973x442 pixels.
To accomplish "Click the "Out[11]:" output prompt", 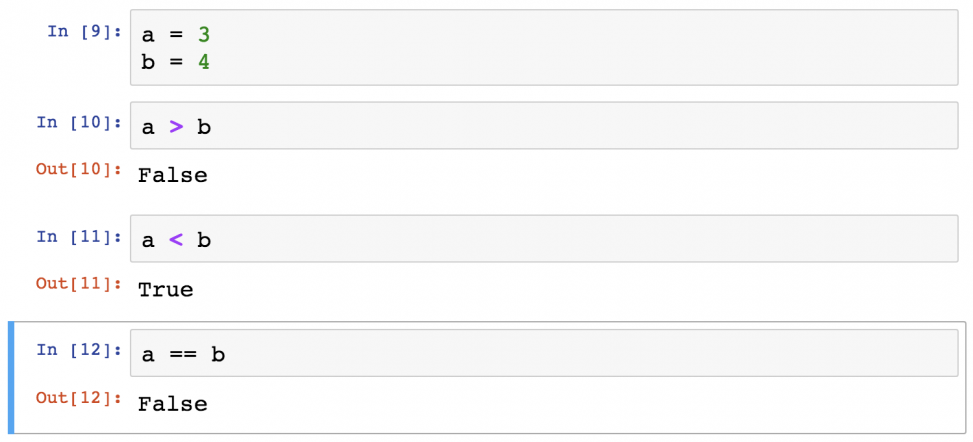I will [x=78, y=284].
